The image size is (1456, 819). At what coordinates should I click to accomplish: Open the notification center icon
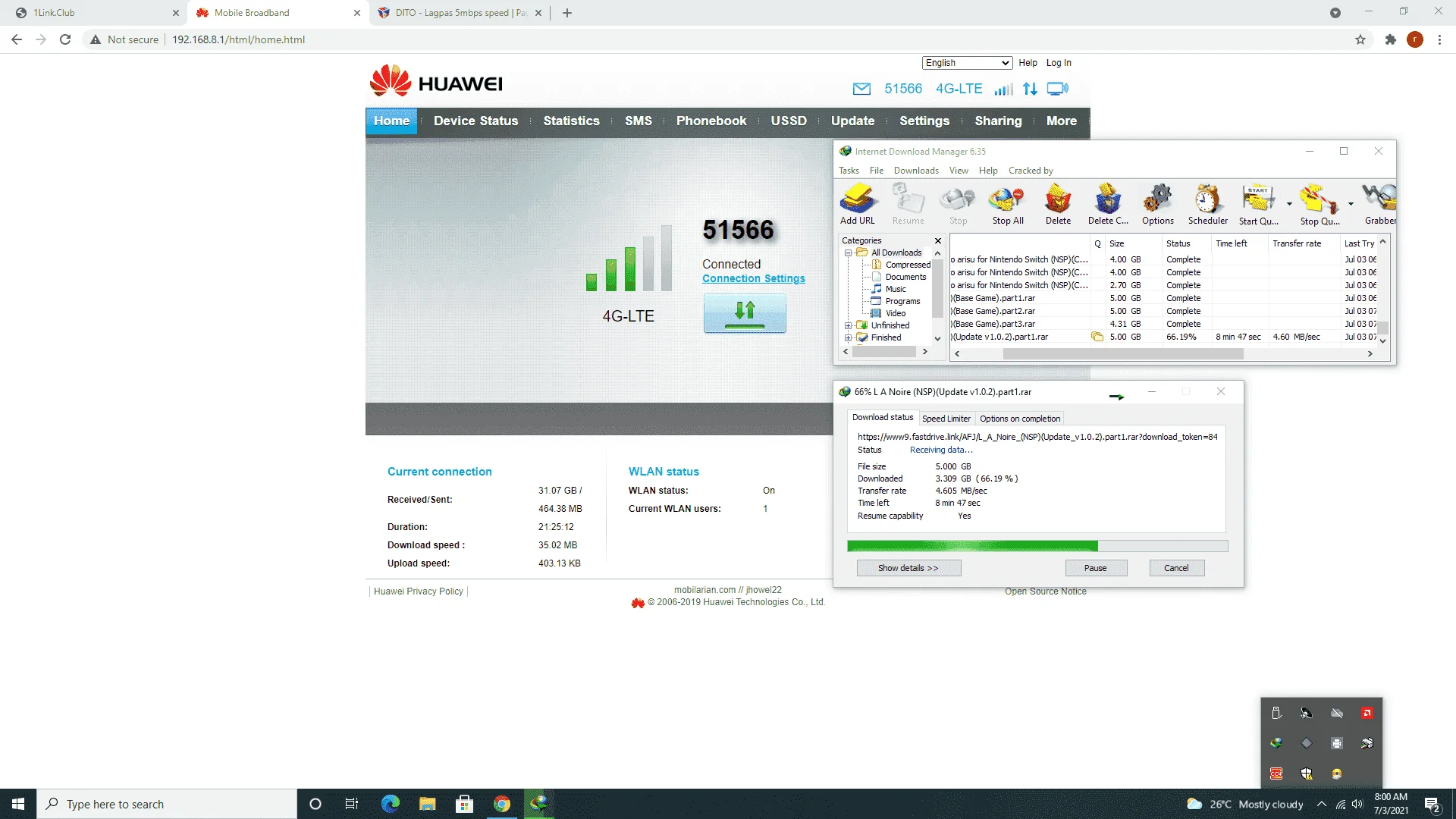(x=1432, y=804)
